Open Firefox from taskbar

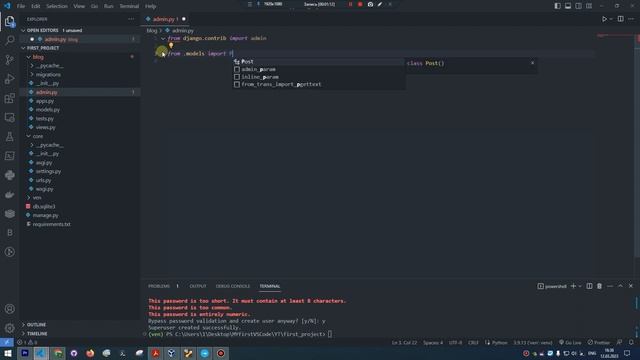coord(90,353)
